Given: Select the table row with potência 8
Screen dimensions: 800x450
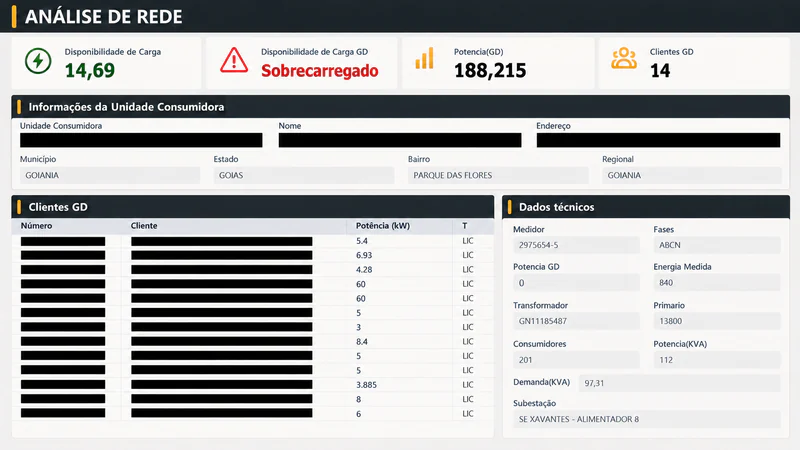Looking at the screenshot, I should (253, 399).
